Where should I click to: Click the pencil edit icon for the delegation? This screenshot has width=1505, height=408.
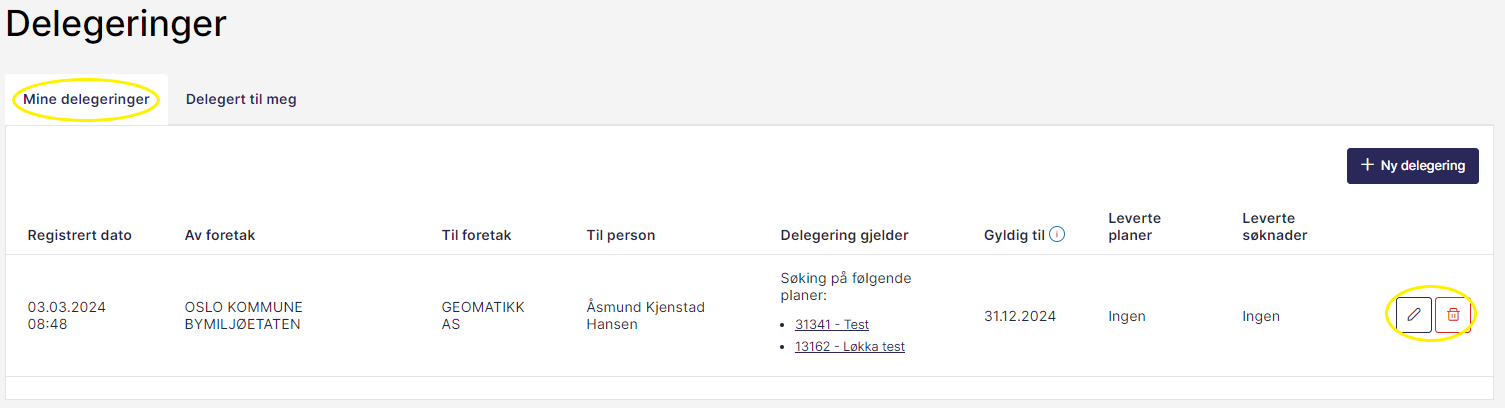pos(1413,315)
